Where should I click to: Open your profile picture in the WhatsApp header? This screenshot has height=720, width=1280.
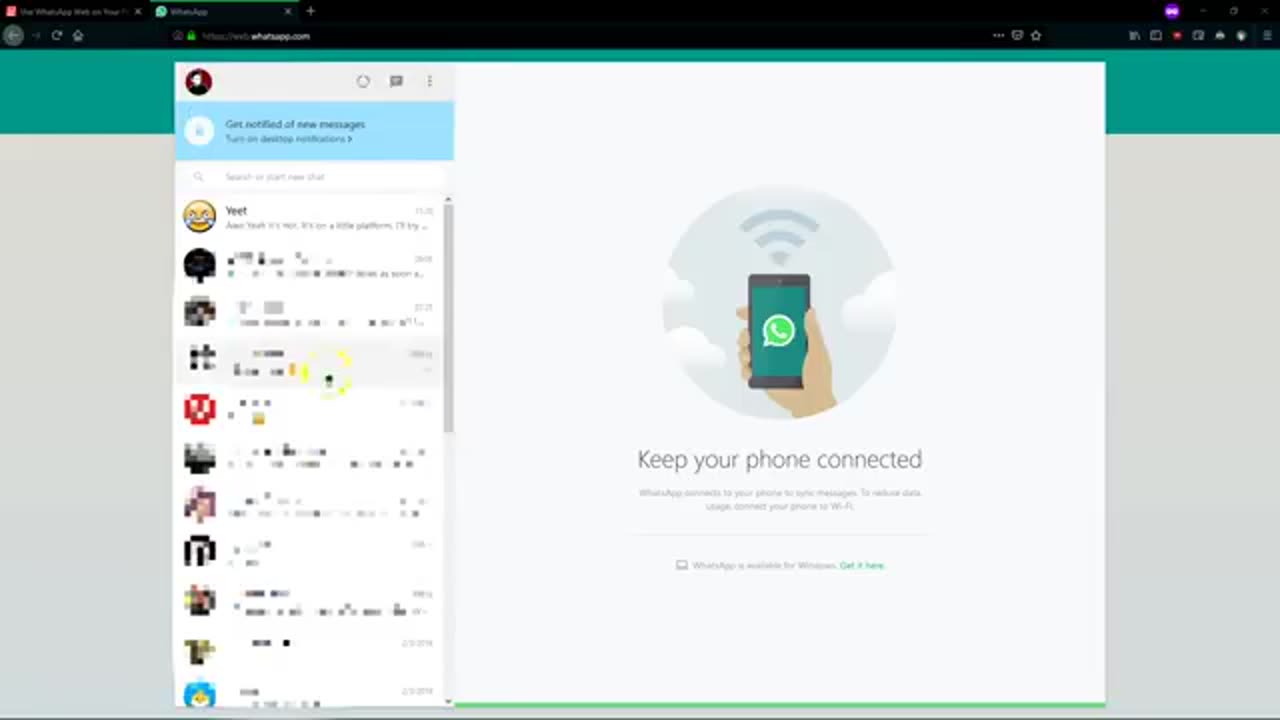pos(199,82)
